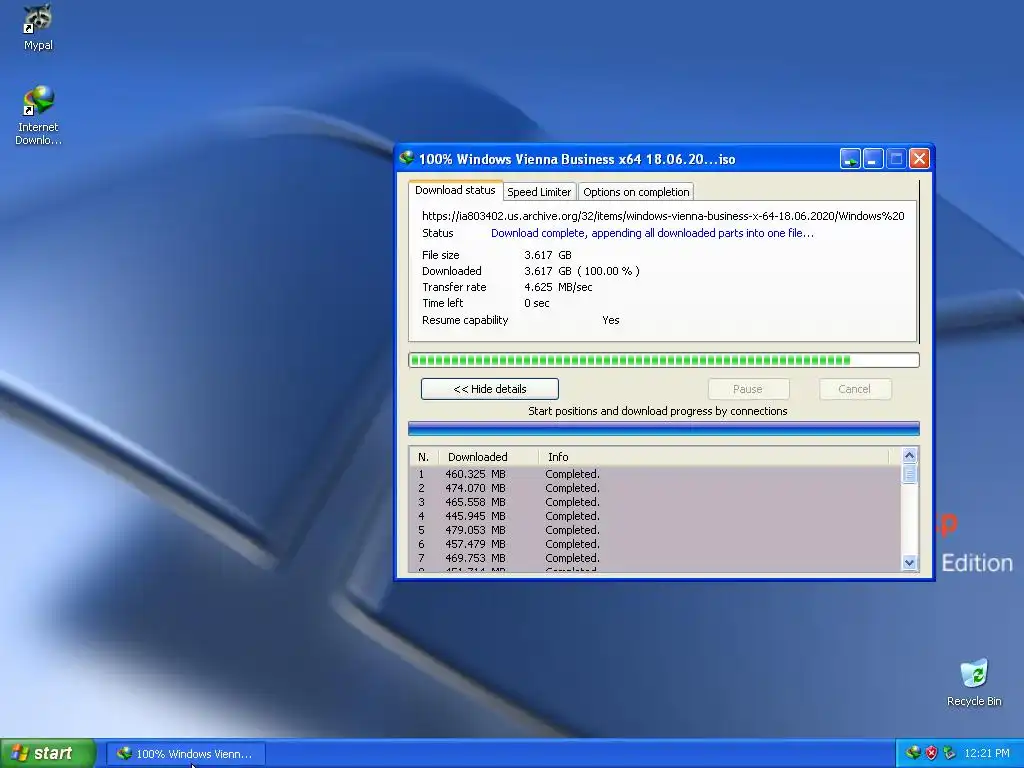
Task: Click the IDM icon in the system tray
Action: click(913, 753)
